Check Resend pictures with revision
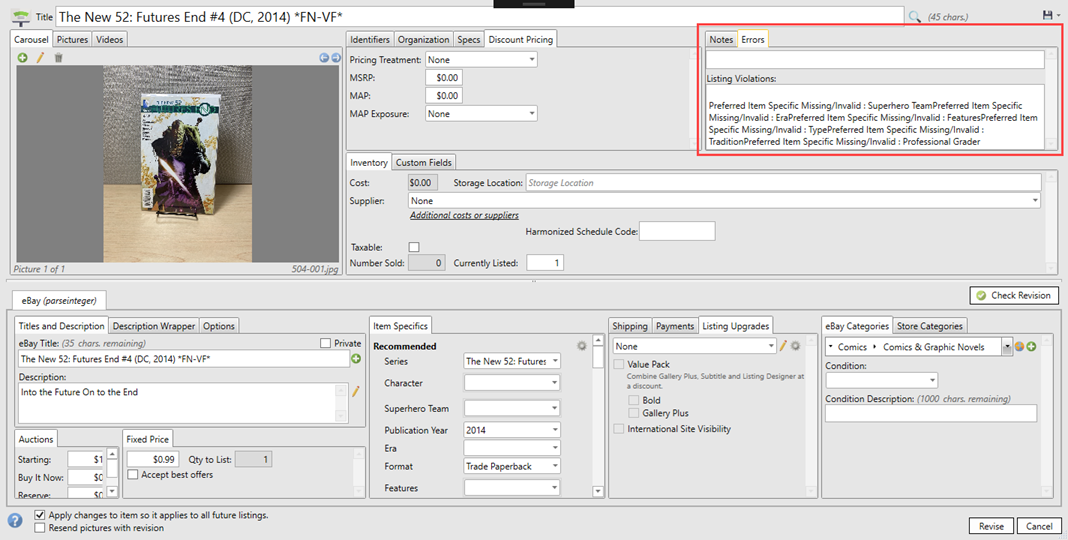The height and width of the screenshot is (540, 1068). [40, 528]
